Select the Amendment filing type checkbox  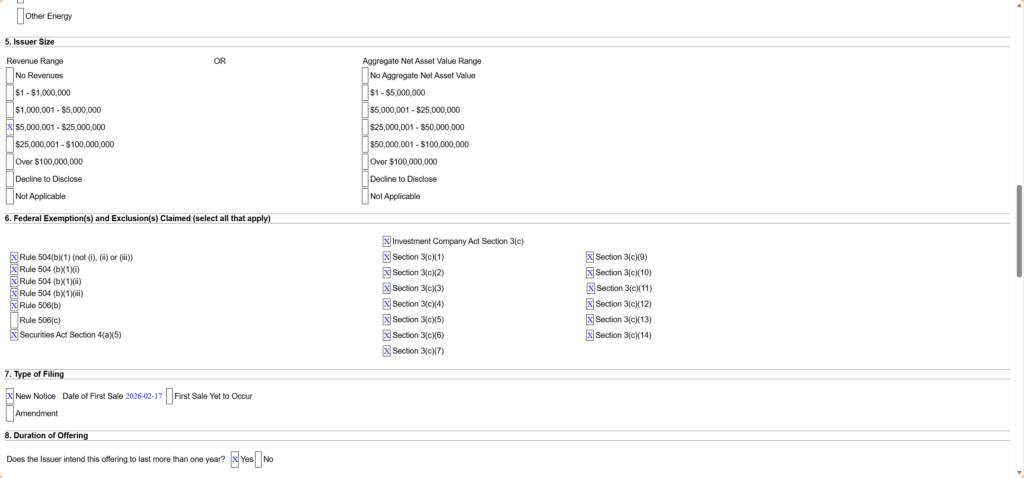(10, 413)
